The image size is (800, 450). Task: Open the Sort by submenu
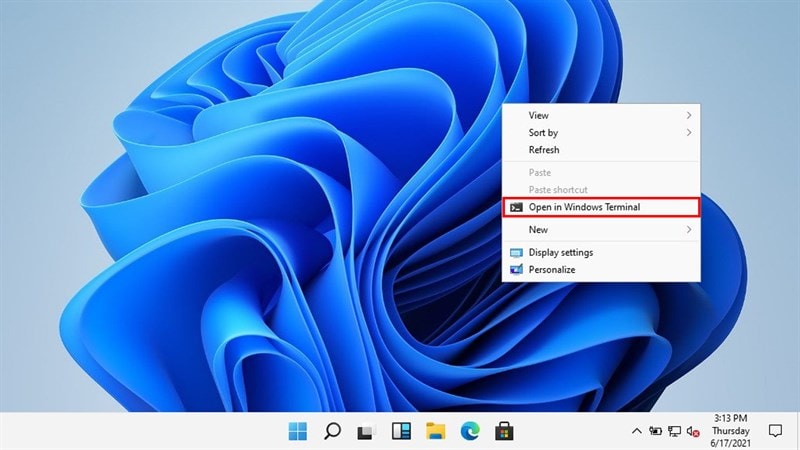tap(601, 133)
